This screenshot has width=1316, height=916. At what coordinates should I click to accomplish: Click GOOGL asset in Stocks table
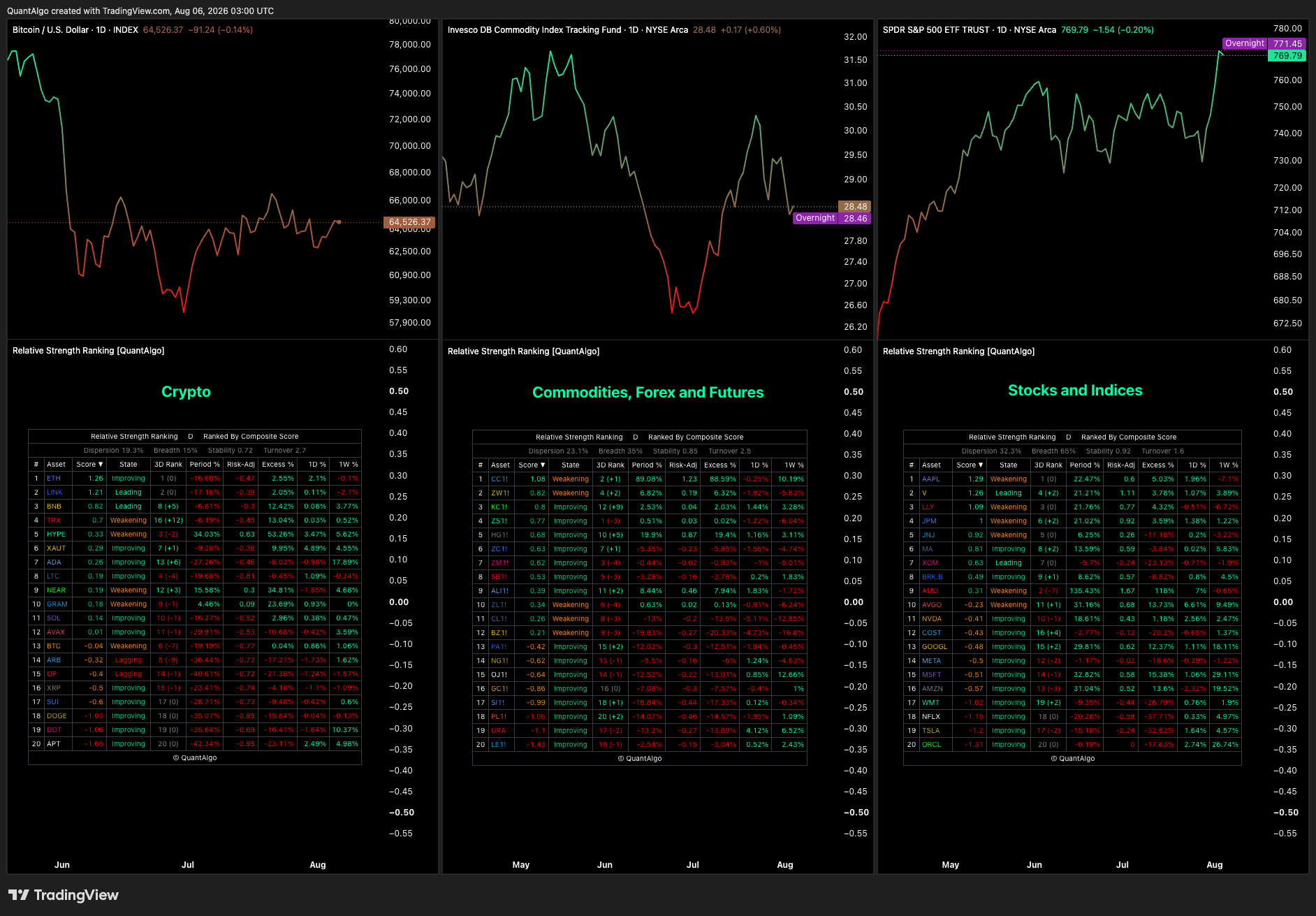(x=935, y=647)
